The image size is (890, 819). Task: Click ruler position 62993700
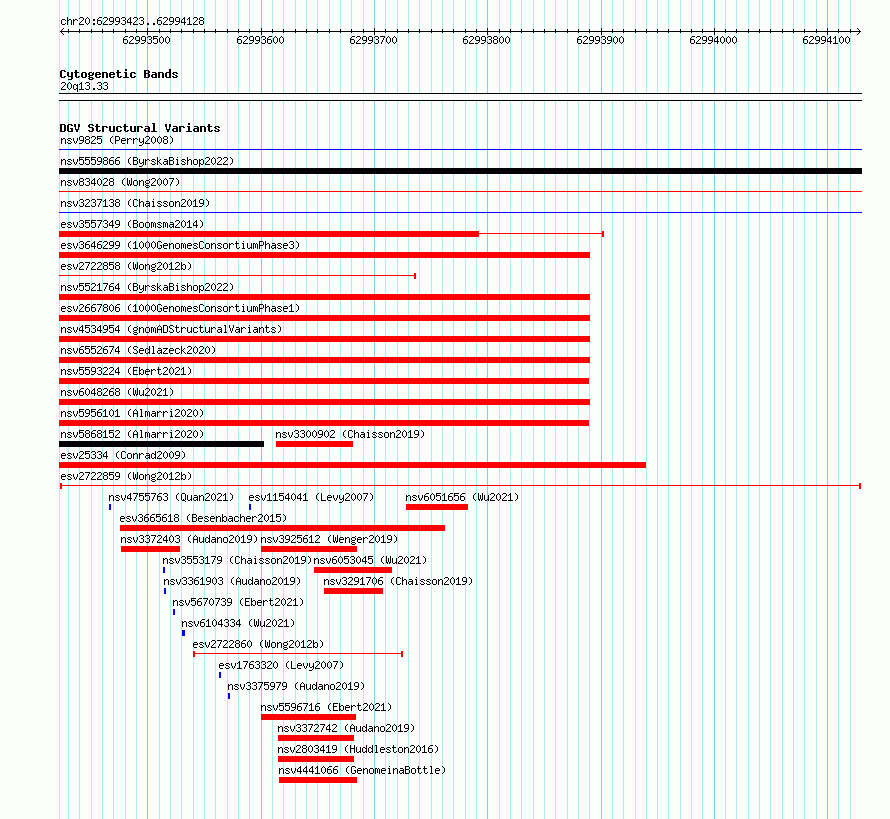(x=373, y=40)
